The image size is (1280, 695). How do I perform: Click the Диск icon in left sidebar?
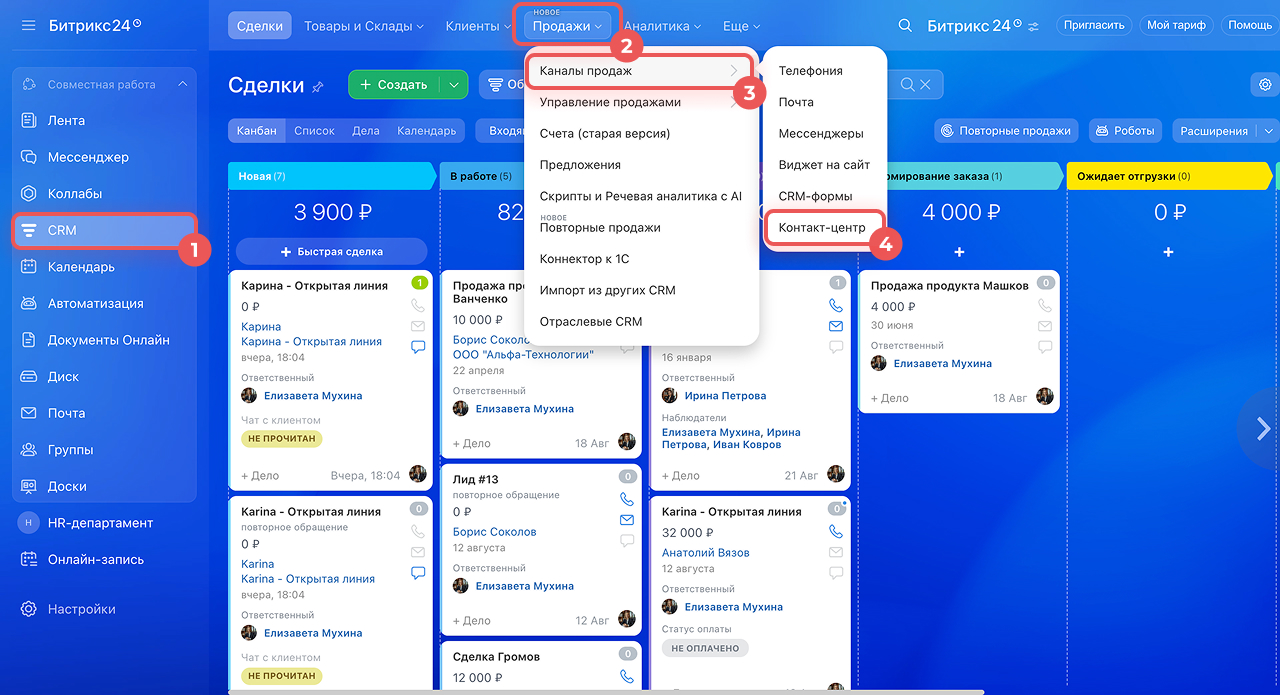pos(29,377)
